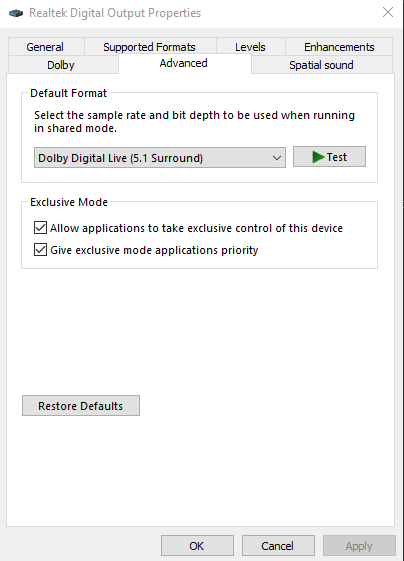Open the Levels tab
Viewport: 404px width, 561px height.
pos(250,47)
